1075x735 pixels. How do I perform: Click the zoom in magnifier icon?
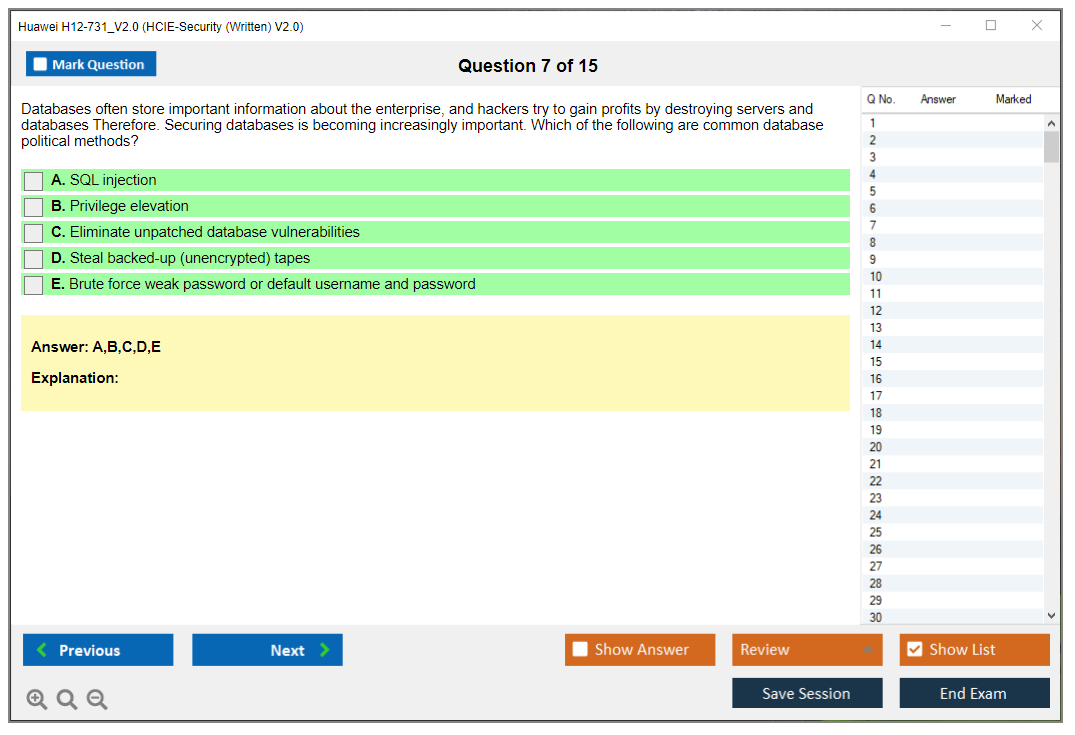[37, 700]
